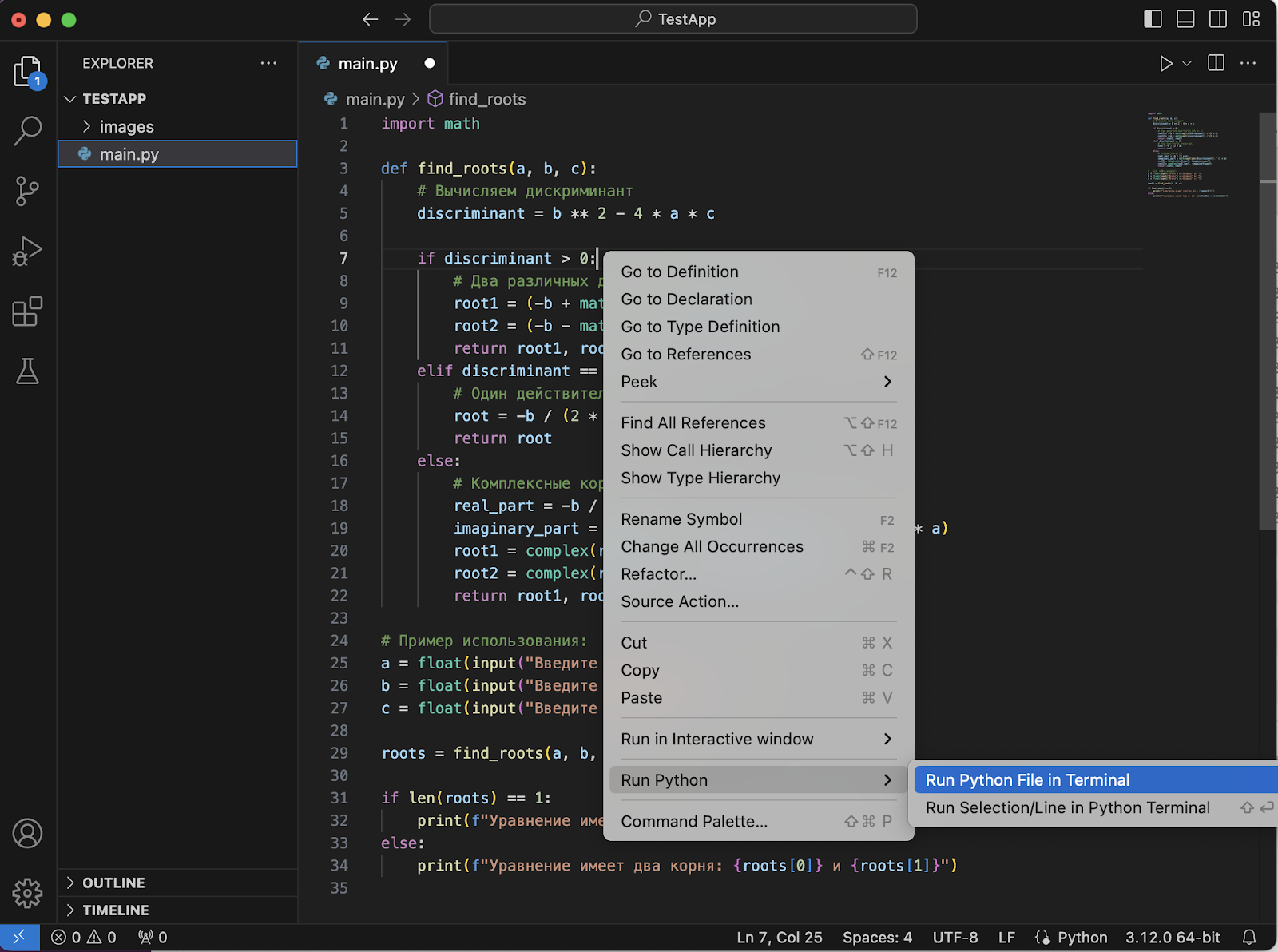Open the Extensions view icon

click(x=28, y=311)
